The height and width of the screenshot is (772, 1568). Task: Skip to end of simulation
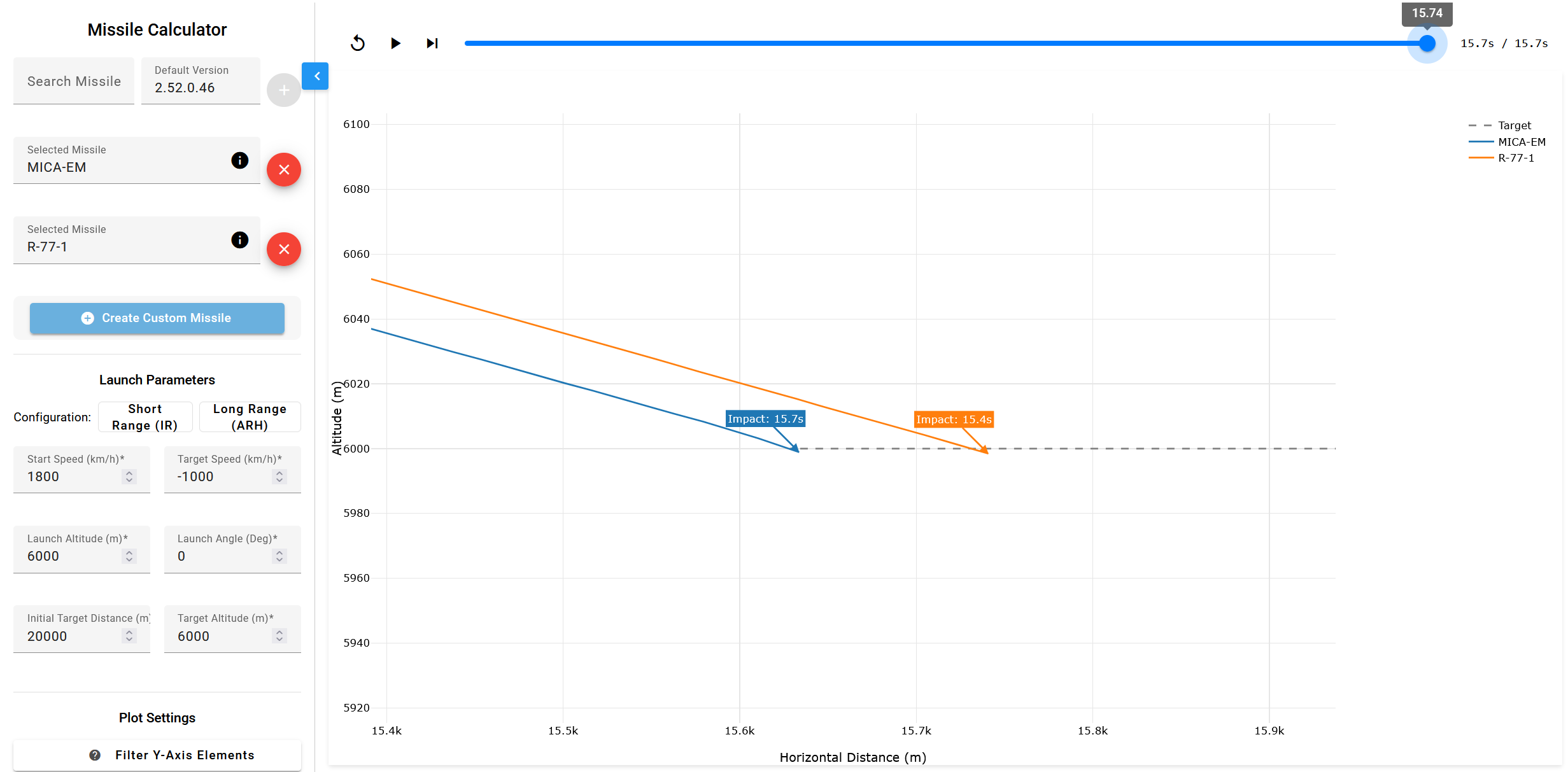pos(432,43)
